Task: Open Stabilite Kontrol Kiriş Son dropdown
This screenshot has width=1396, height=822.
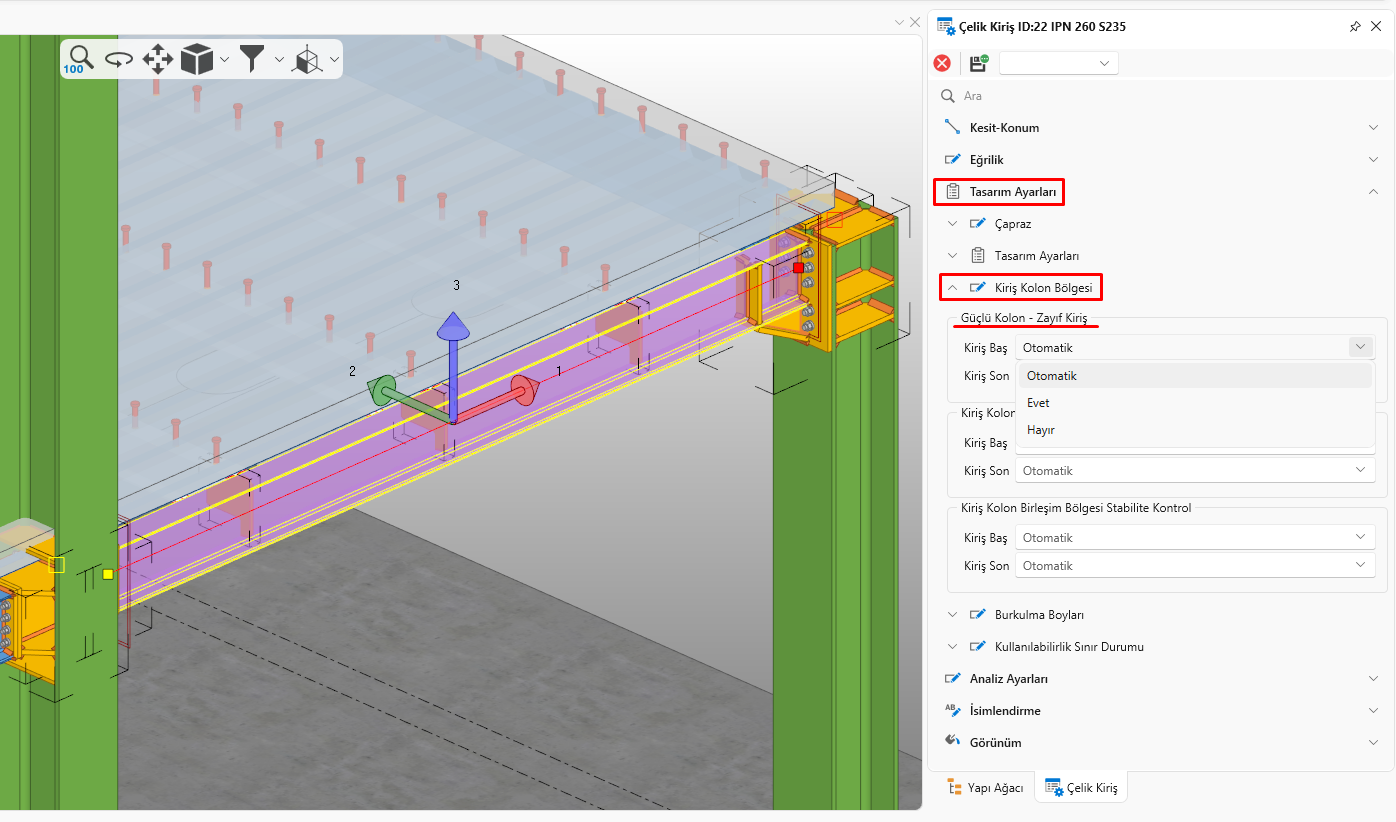Action: [x=1195, y=566]
